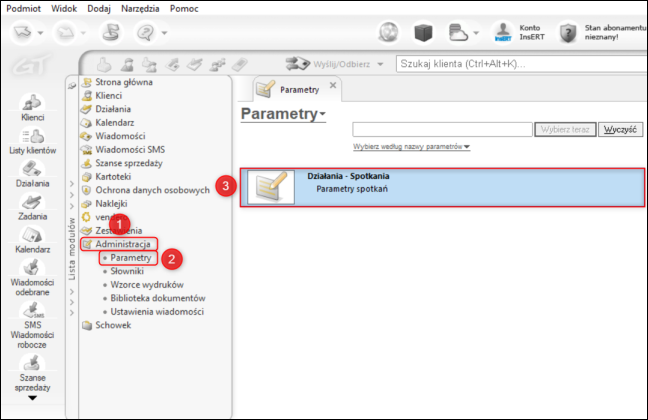
Task: Expand the help icon dropdown arrow
Action: (164, 33)
